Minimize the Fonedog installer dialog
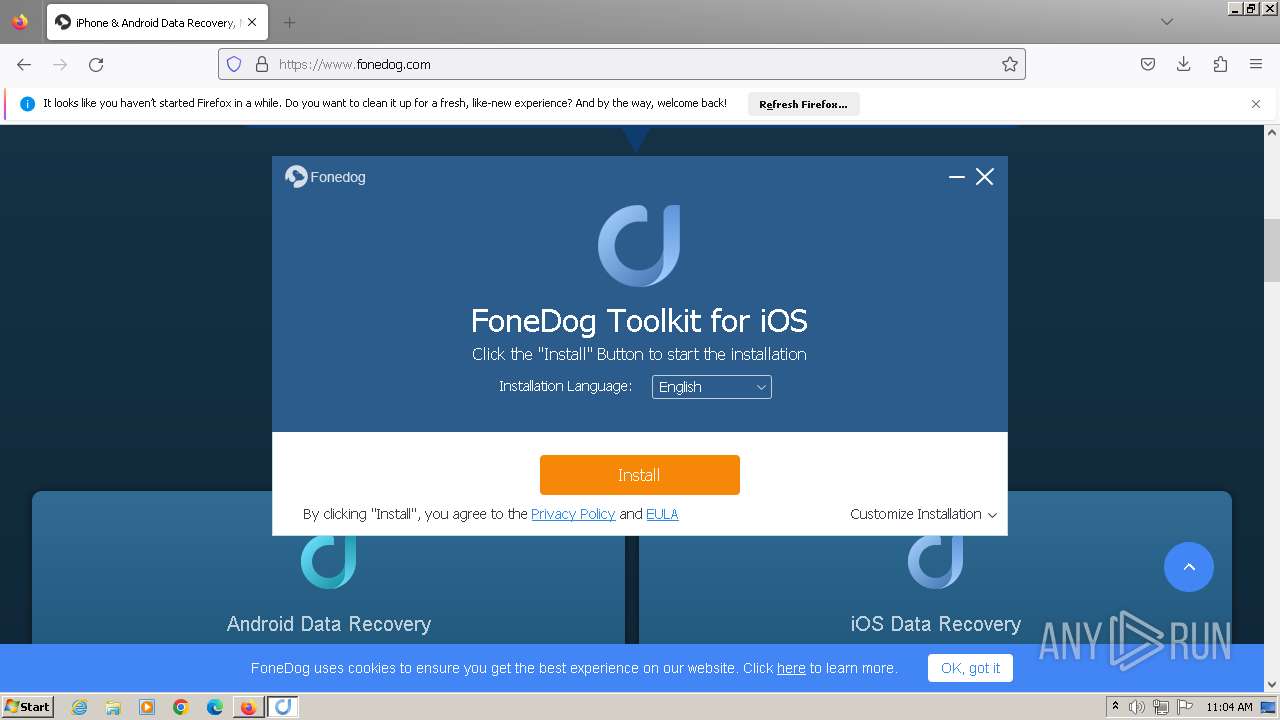Viewport: 1280px width, 720px height. point(956,177)
